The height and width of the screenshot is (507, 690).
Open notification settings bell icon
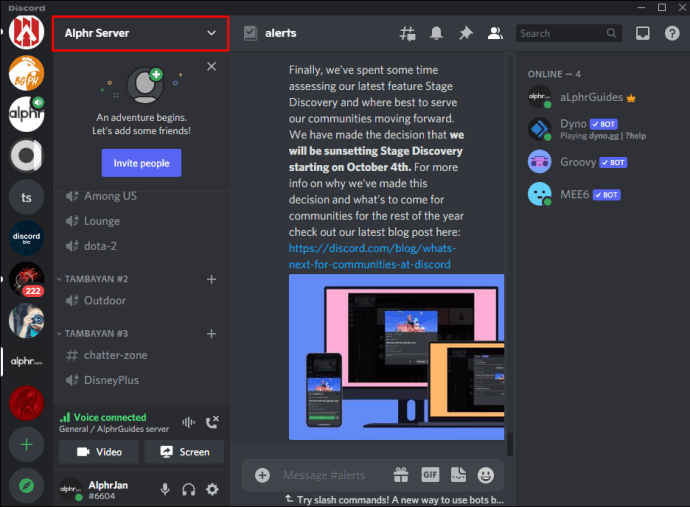click(x=436, y=33)
